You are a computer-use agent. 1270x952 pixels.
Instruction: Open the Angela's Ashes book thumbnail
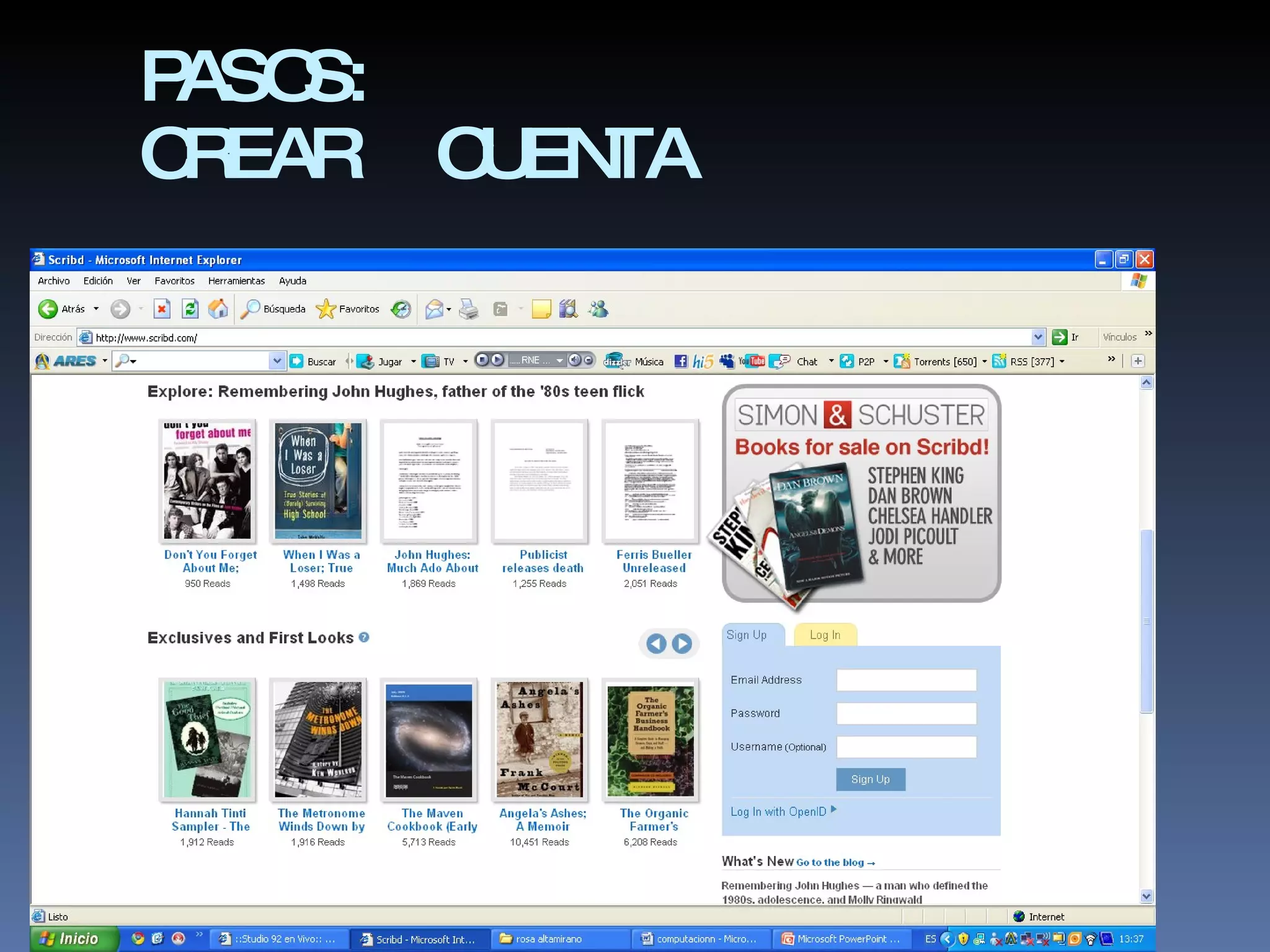(540, 740)
